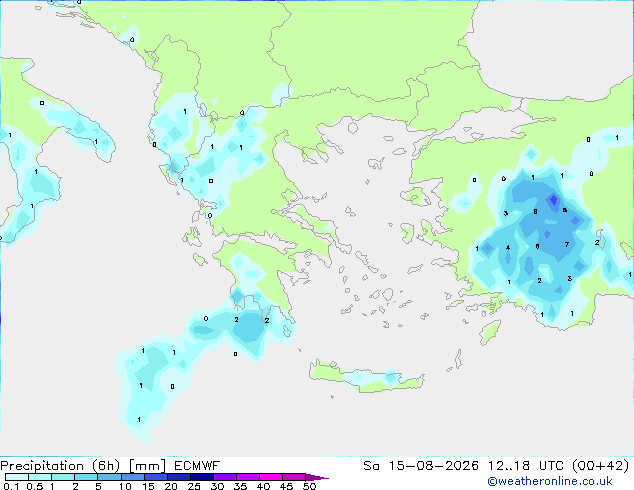The width and height of the screenshot is (634, 490).
Task: Click the 2–5 mm legend color box
Action: [x=86, y=477]
